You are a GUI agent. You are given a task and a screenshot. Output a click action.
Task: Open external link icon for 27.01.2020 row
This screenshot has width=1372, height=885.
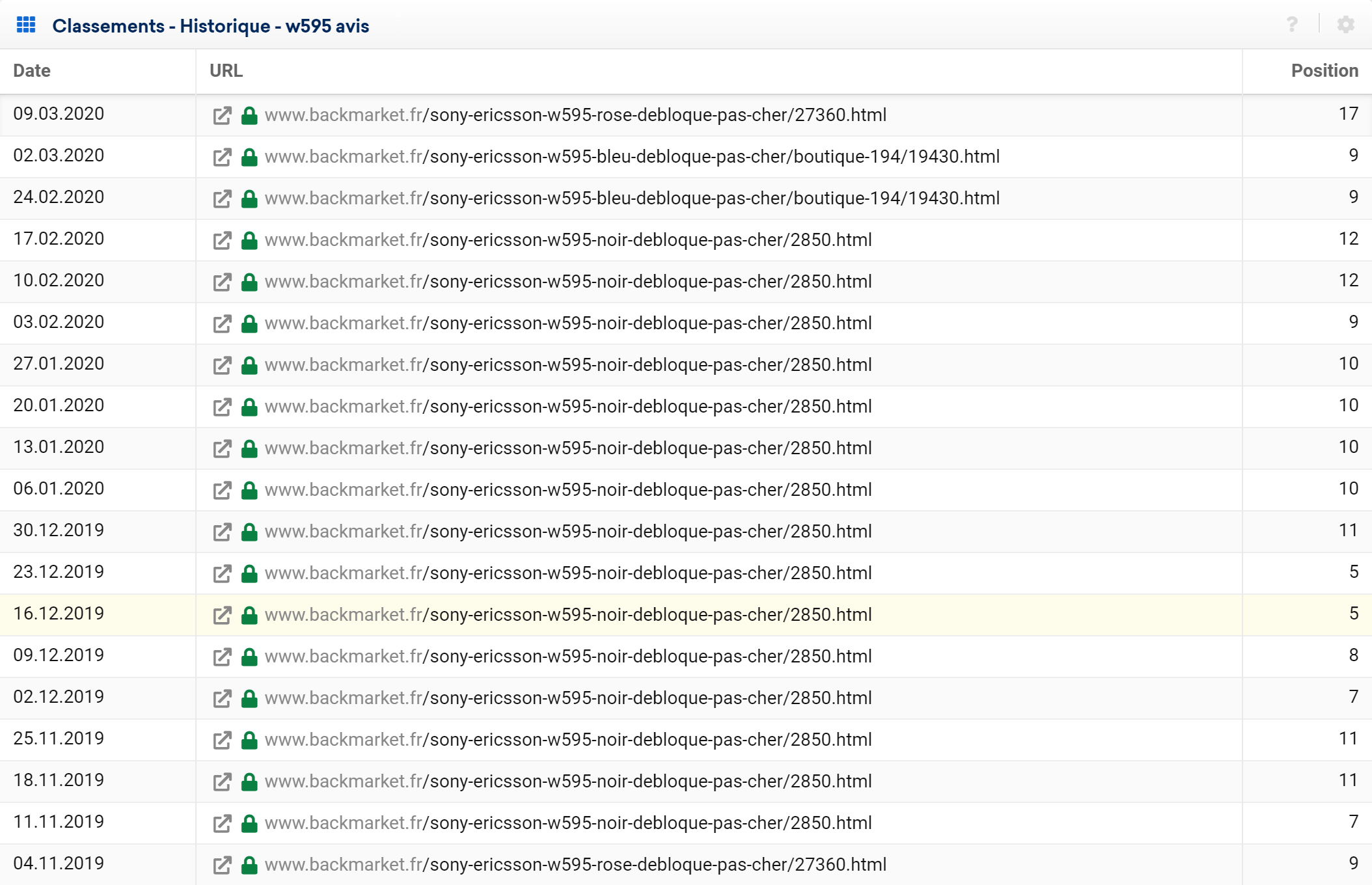(x=222, y=366)
